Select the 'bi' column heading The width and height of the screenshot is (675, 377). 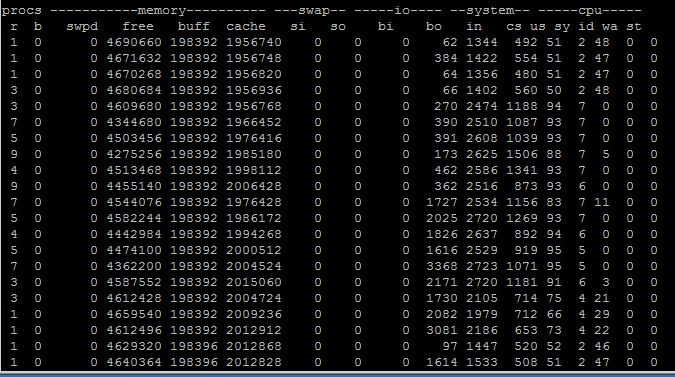click(385, 26)
